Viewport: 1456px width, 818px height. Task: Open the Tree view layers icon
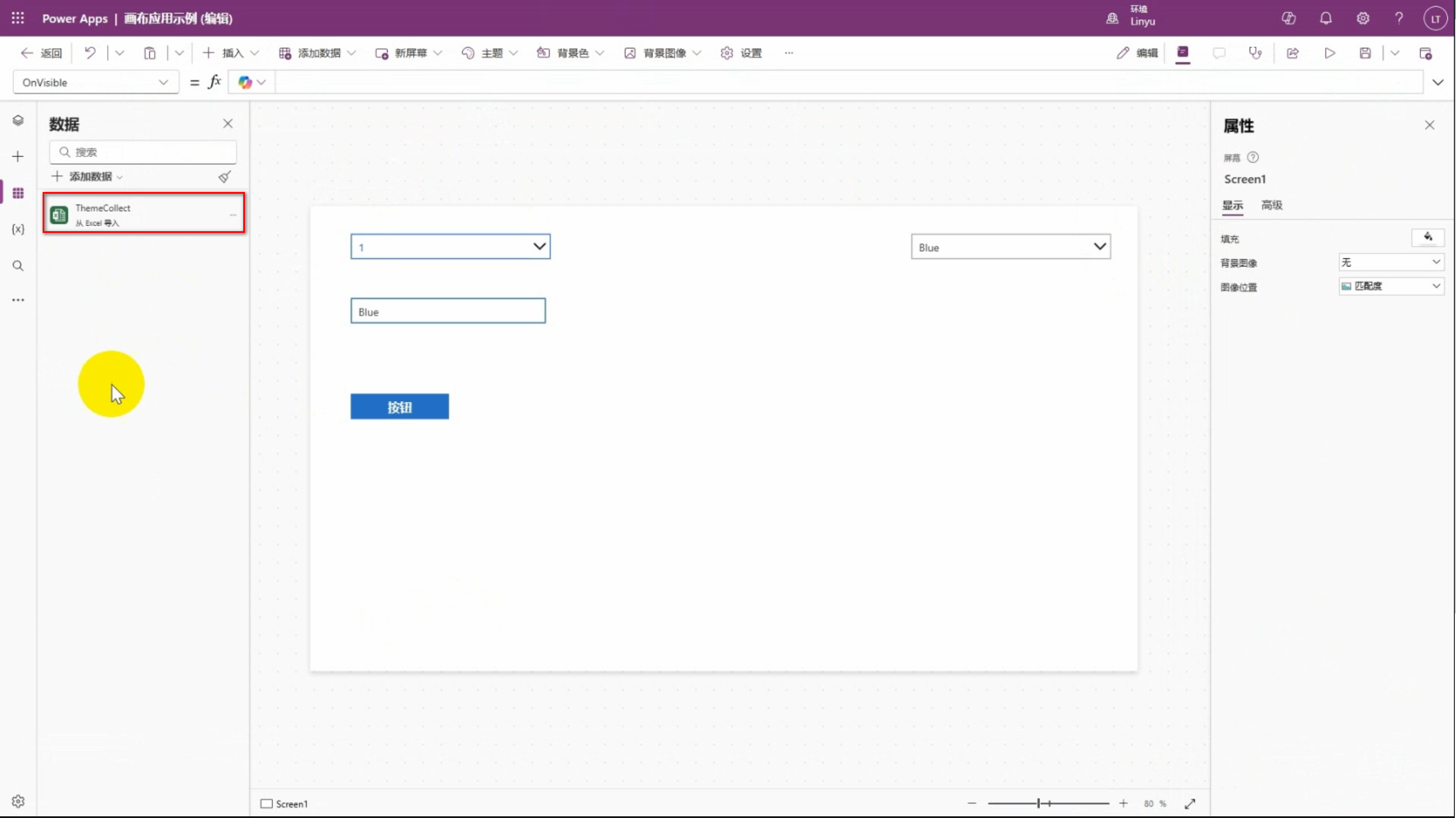(x=18, y=120)
